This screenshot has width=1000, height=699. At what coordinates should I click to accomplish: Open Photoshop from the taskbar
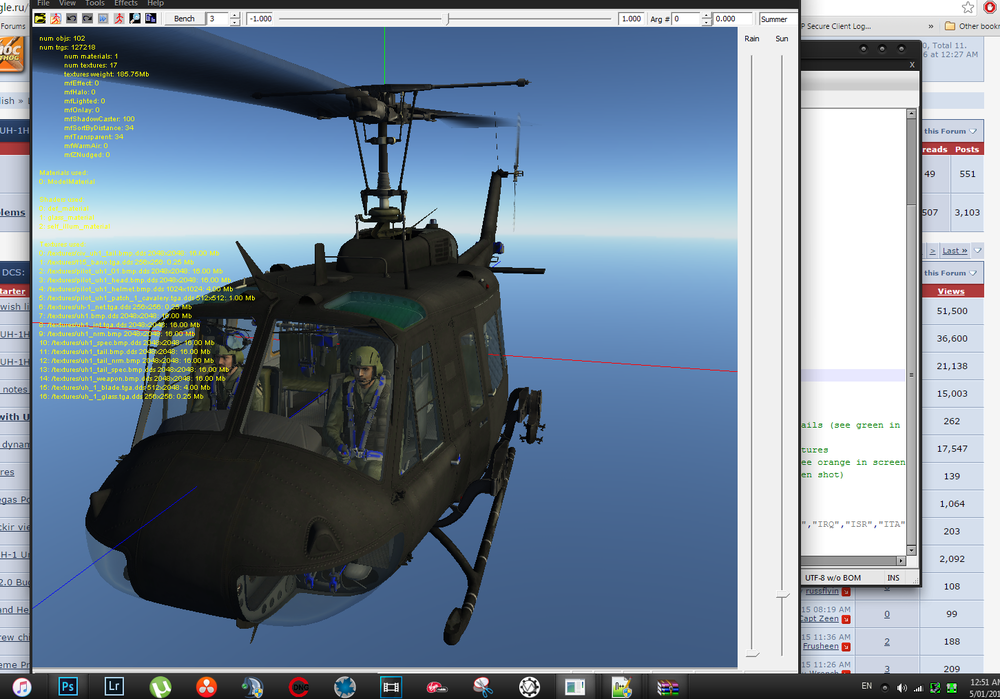coord(69,686)
